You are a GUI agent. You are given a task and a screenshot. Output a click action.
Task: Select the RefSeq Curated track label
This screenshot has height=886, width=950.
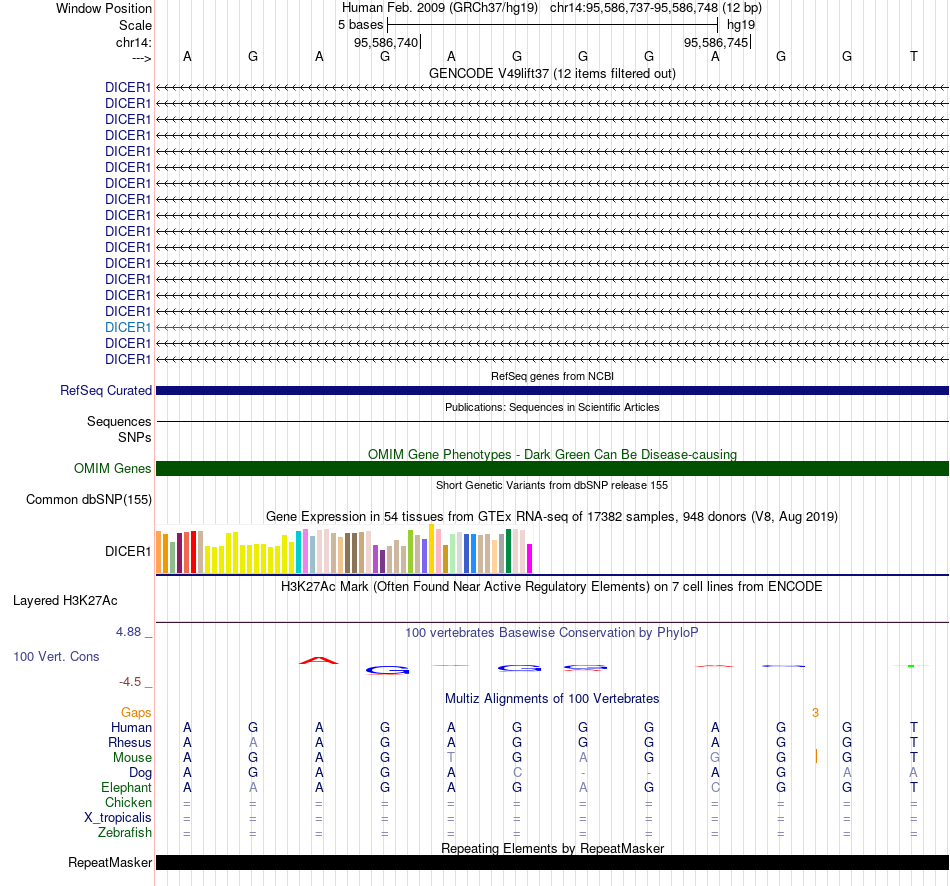click(x=106, y=390)
